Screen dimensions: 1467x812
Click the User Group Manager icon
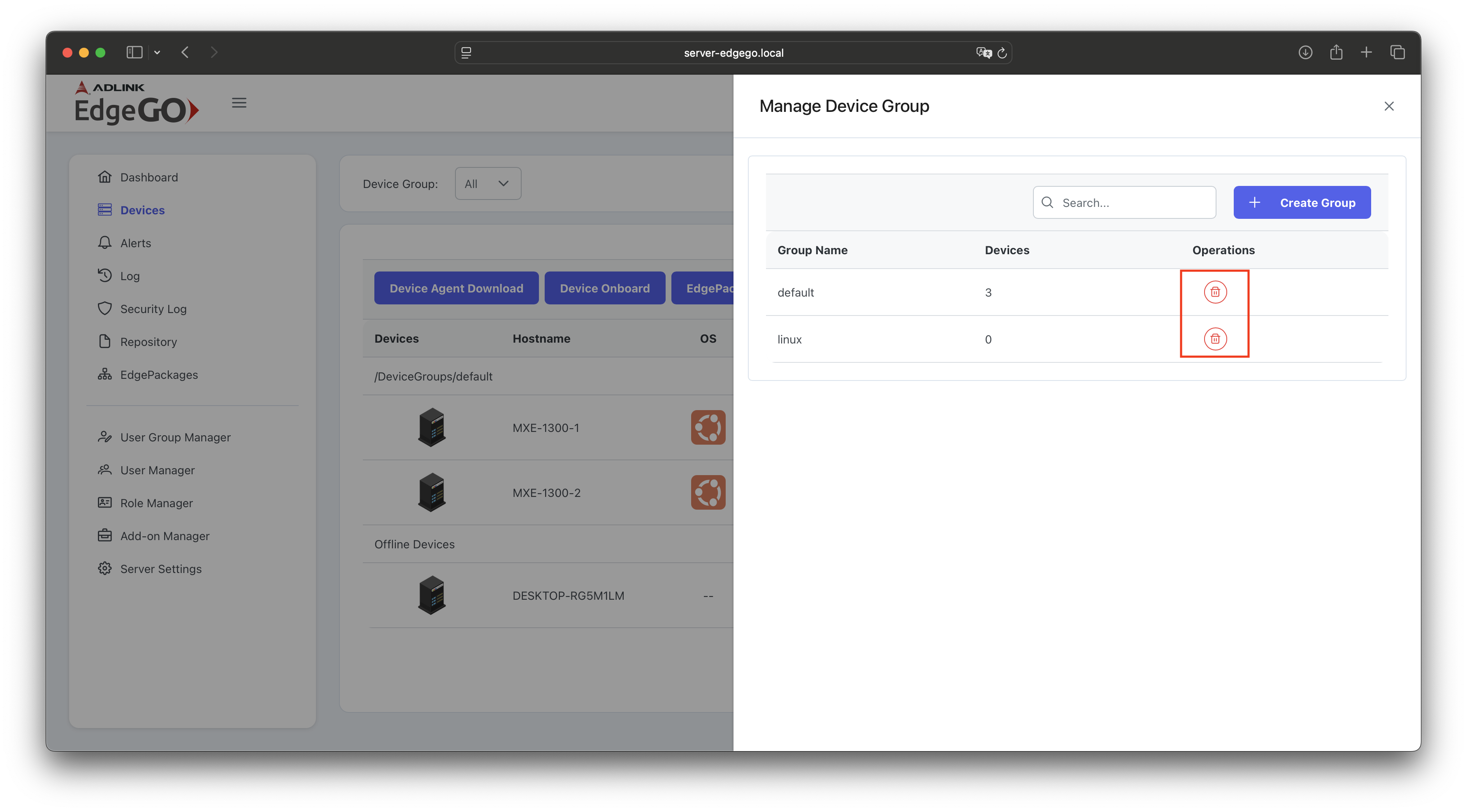click(105, 437)
